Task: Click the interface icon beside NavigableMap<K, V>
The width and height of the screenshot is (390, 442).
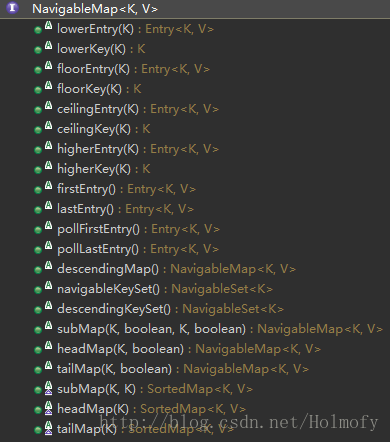Action: coord(12,8)
